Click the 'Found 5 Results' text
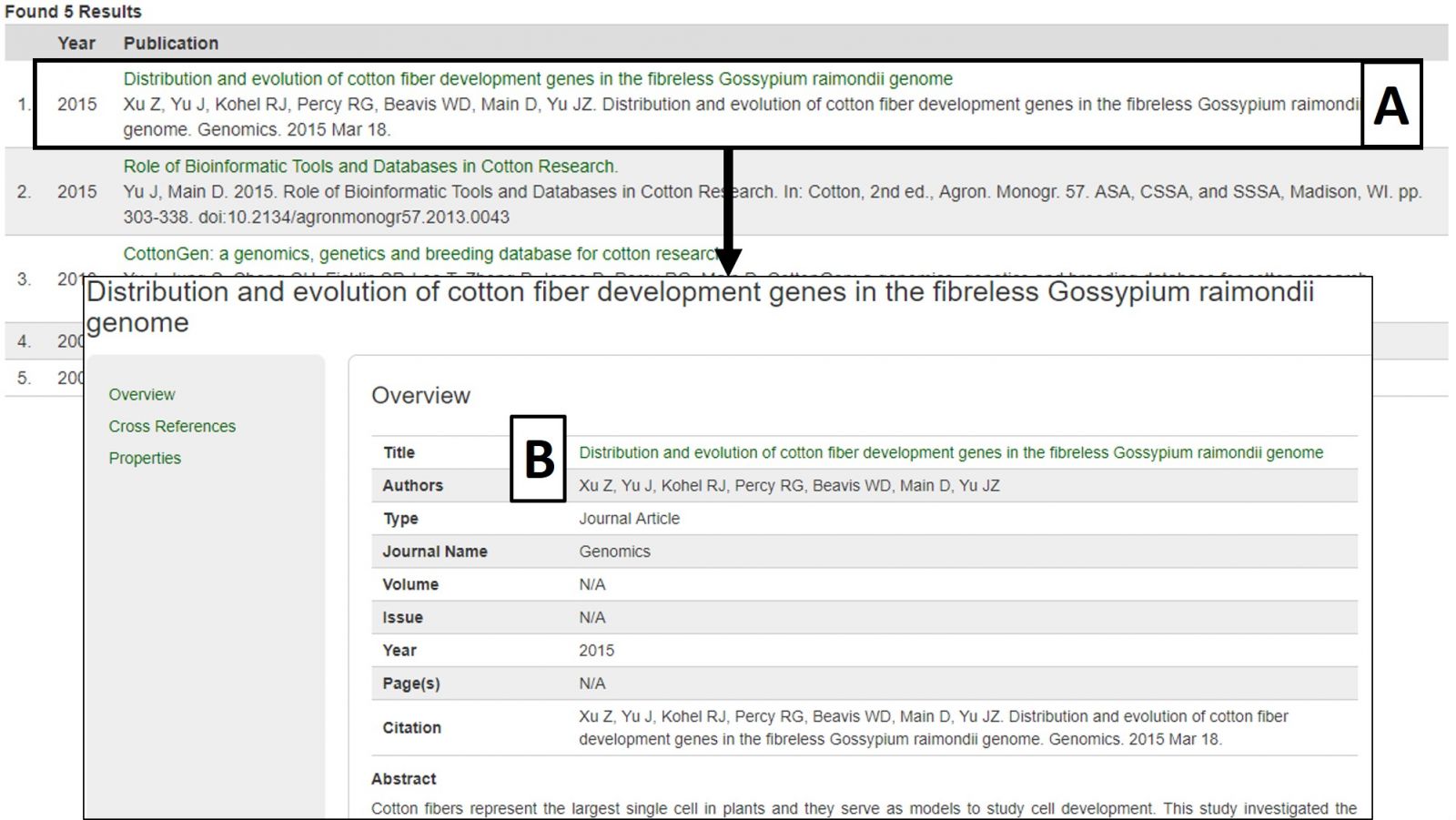1456x820 pixels. tap(74, 12)
